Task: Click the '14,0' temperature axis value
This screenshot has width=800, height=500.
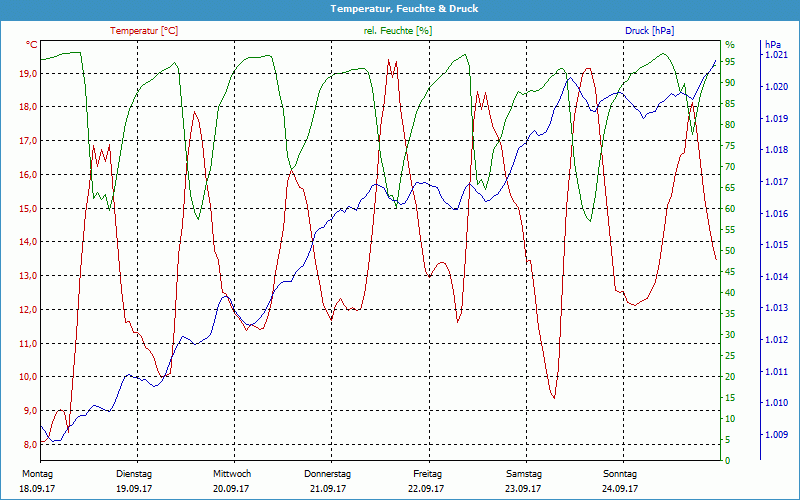Action: (28, 242)
